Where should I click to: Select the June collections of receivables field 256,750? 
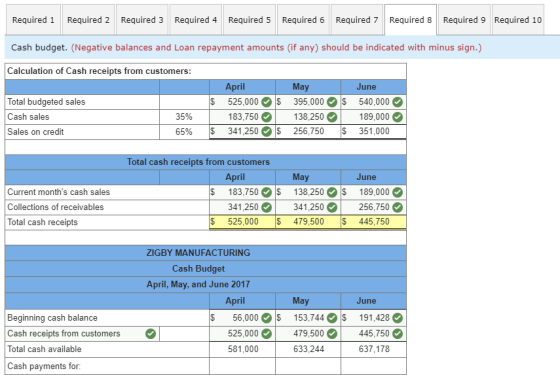coord(374,207)
